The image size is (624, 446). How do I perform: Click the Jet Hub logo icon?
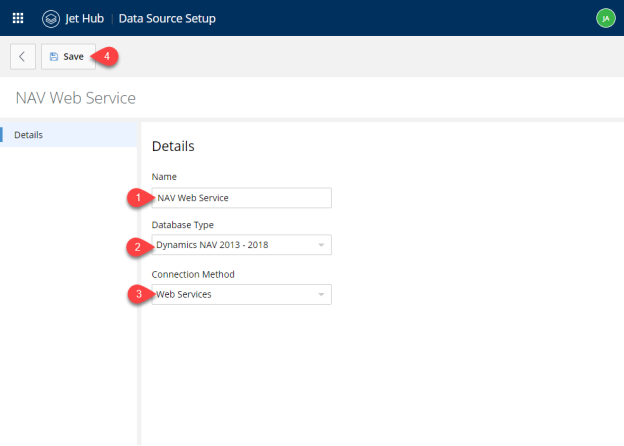pyautogui.click(x=51, y=19)
